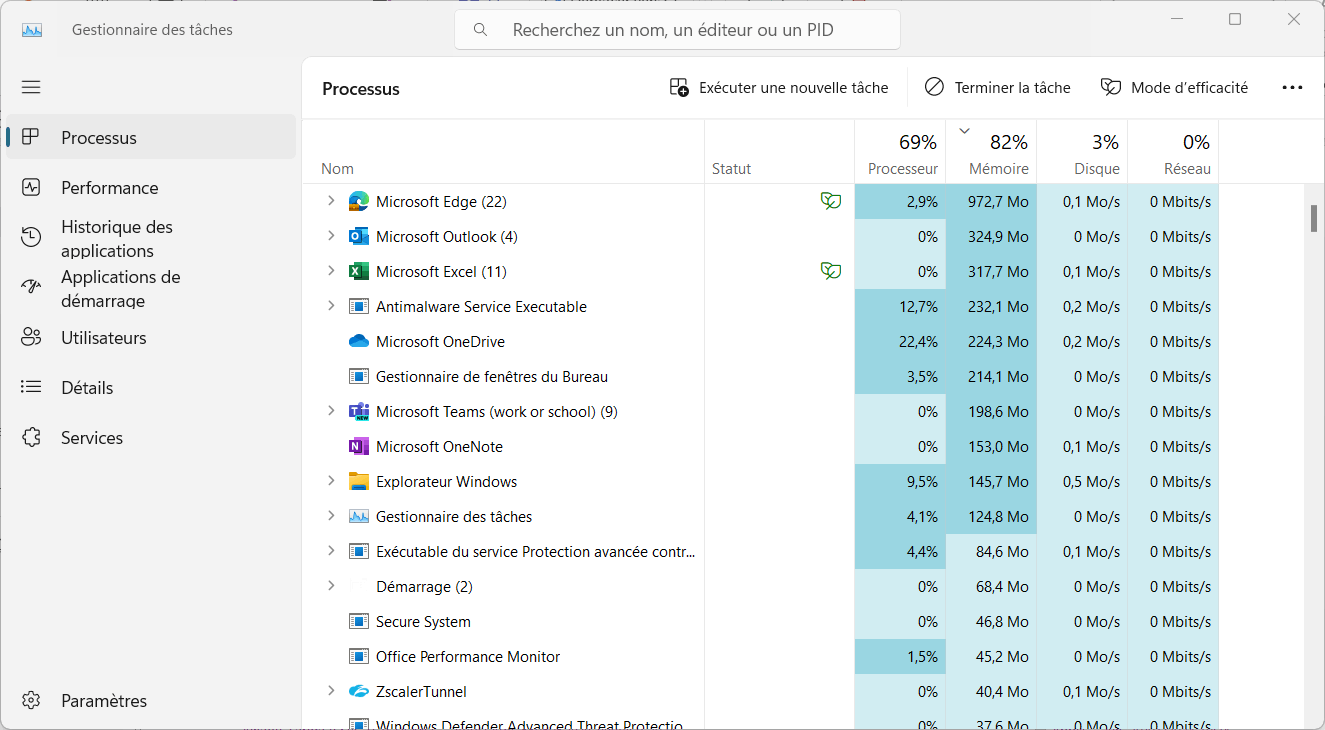Click the Microsoft Teams process icon
The width and height of the screenshot is (1325, 730).
pos(359,411)
